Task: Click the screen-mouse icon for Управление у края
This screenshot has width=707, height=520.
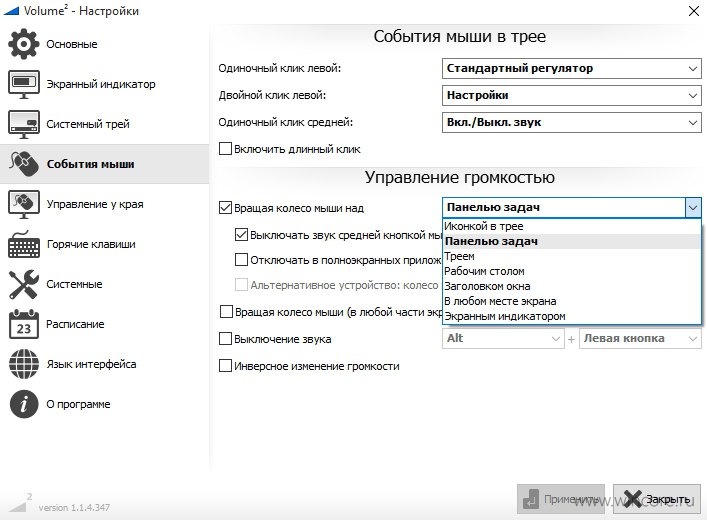Action: [x=23, y=204]
